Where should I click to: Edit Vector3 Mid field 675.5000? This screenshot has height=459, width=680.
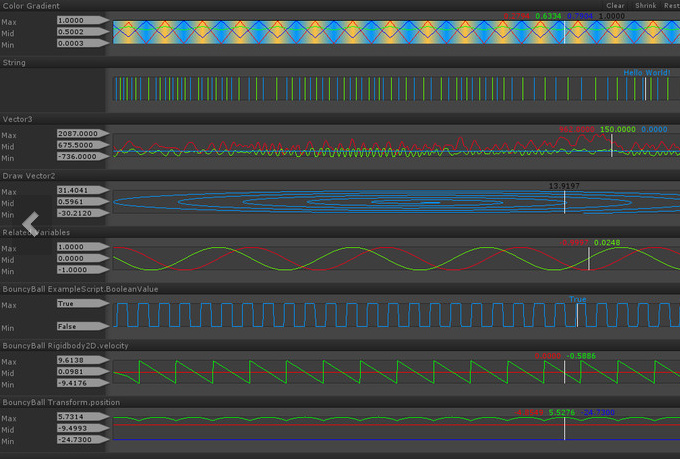pyautogui.click(x=82, y=145)
